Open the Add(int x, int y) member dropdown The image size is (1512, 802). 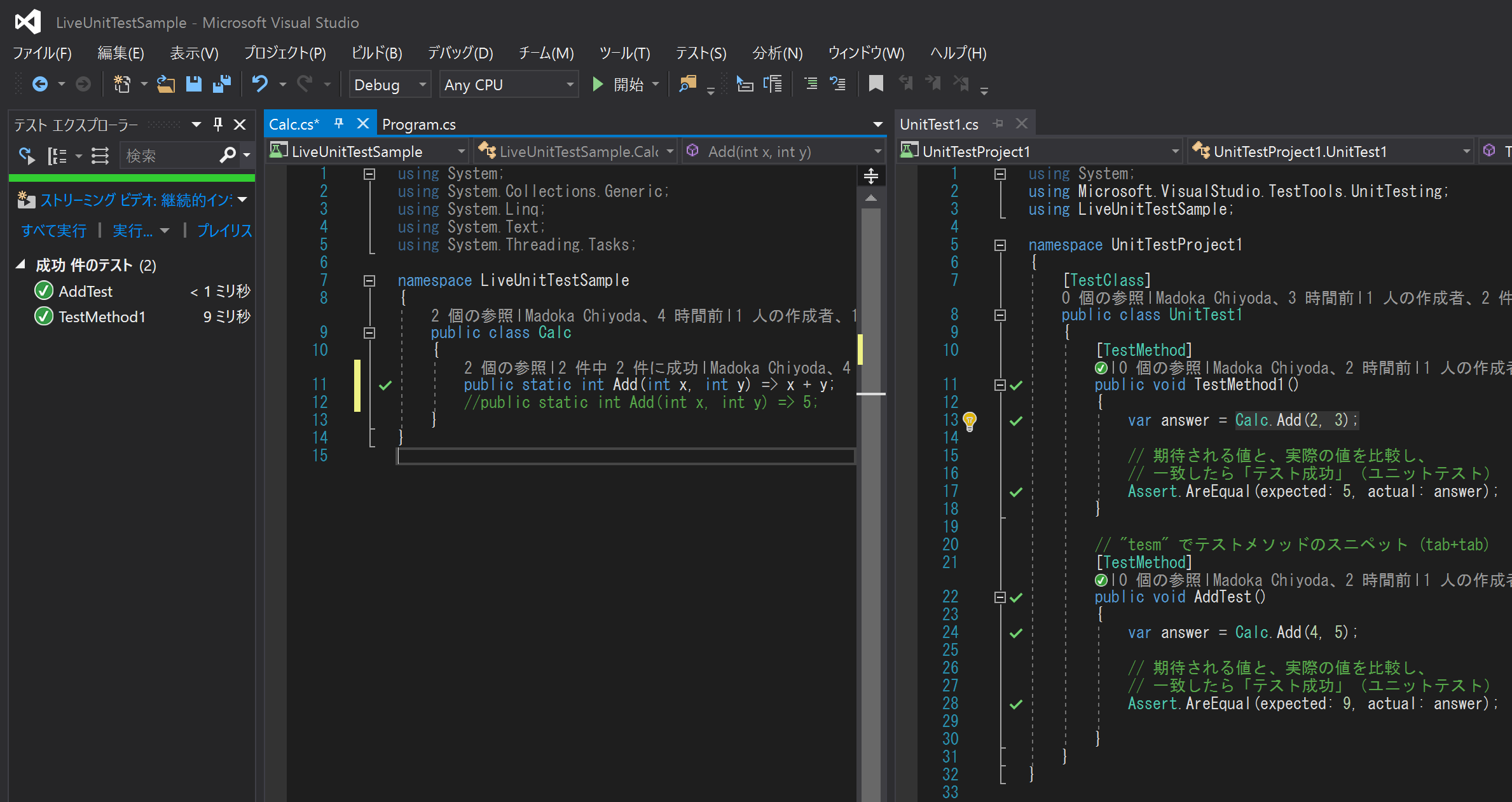[x=783, y=151]
